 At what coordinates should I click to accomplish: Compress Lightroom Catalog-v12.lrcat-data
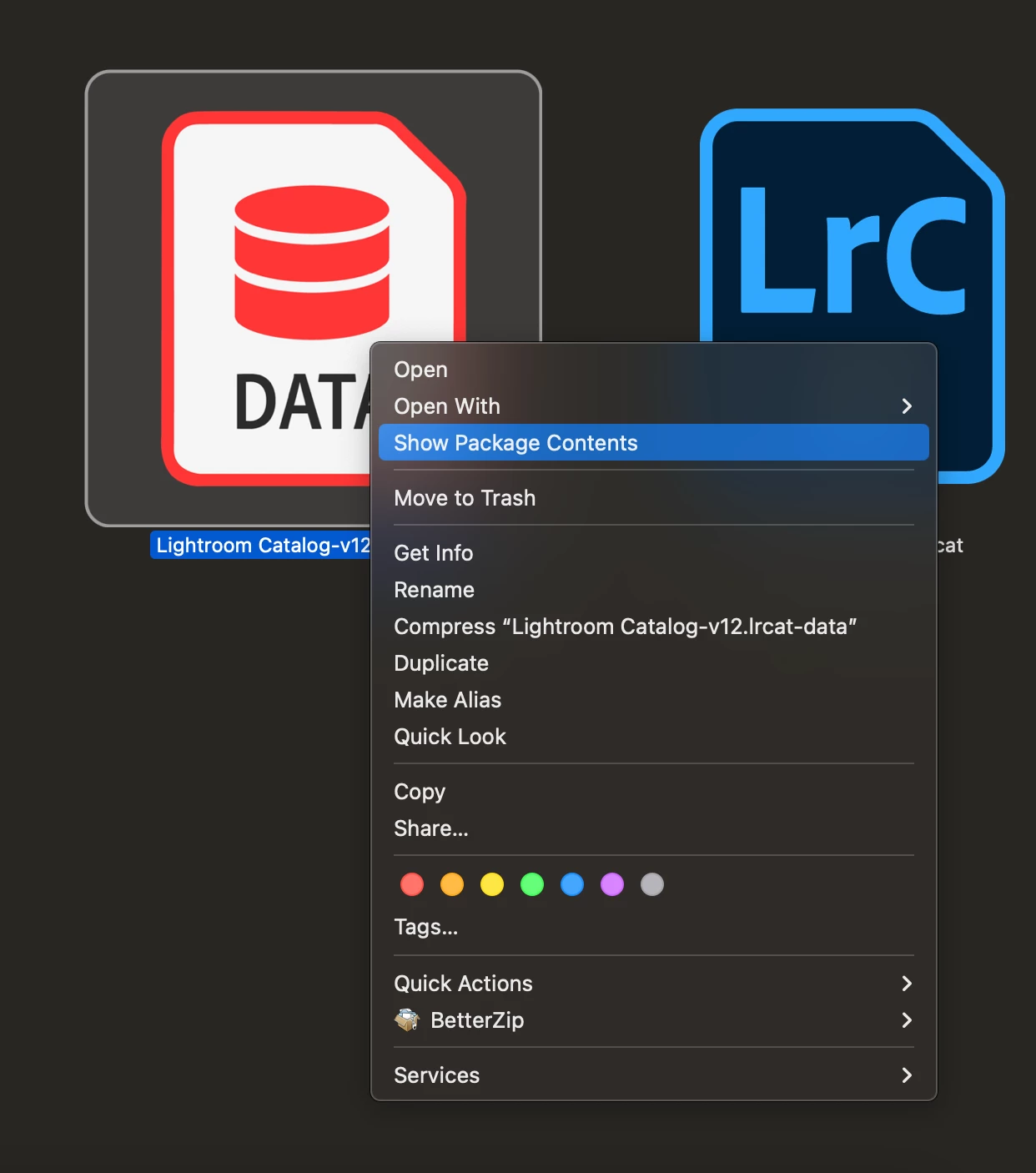click(x=654, y=627)
